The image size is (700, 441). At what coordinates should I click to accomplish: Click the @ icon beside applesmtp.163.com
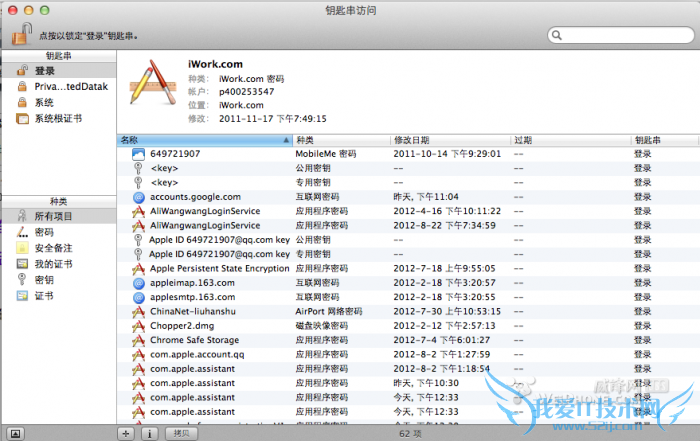point(139,297)
